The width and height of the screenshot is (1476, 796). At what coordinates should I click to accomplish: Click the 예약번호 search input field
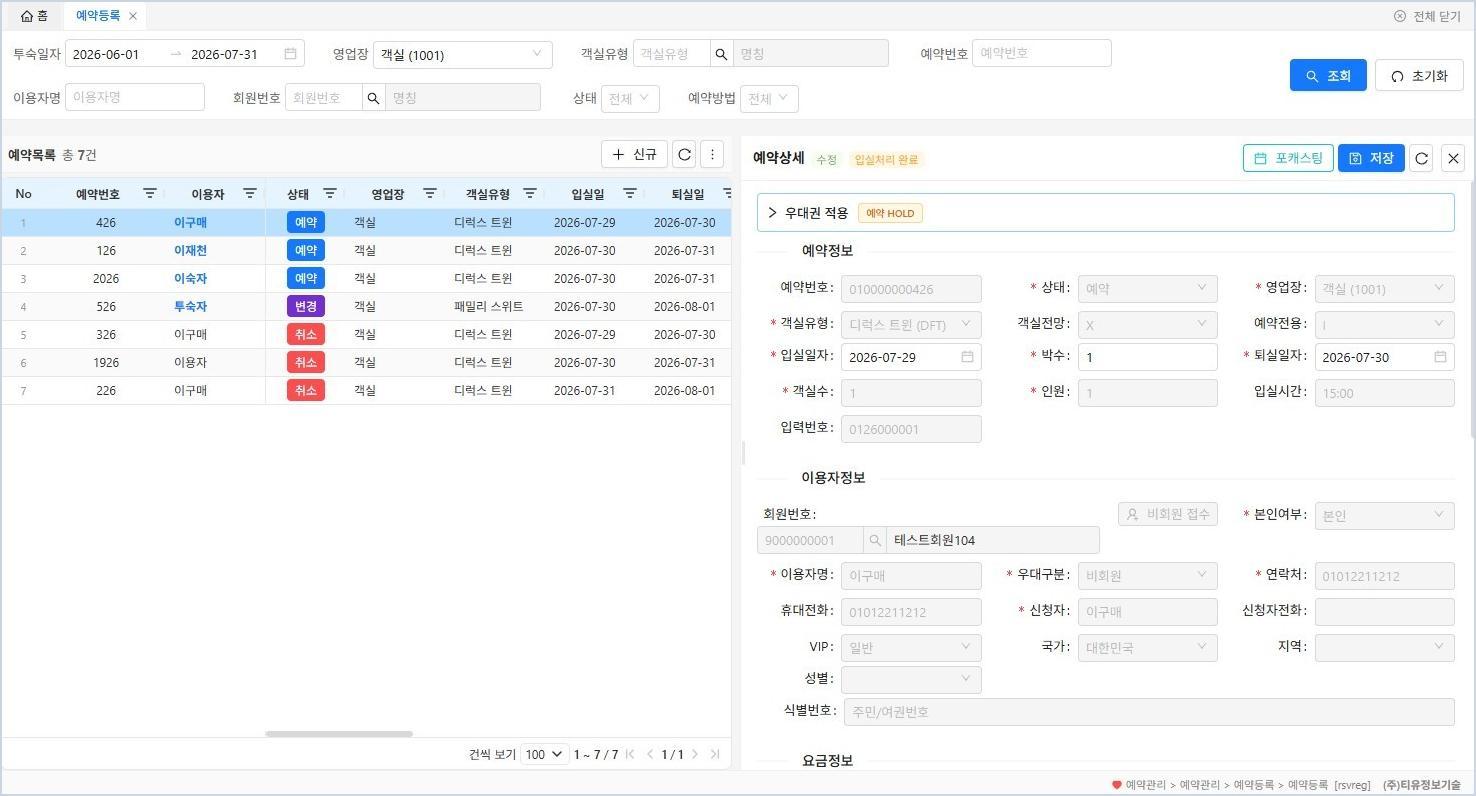pos(1042,53)
